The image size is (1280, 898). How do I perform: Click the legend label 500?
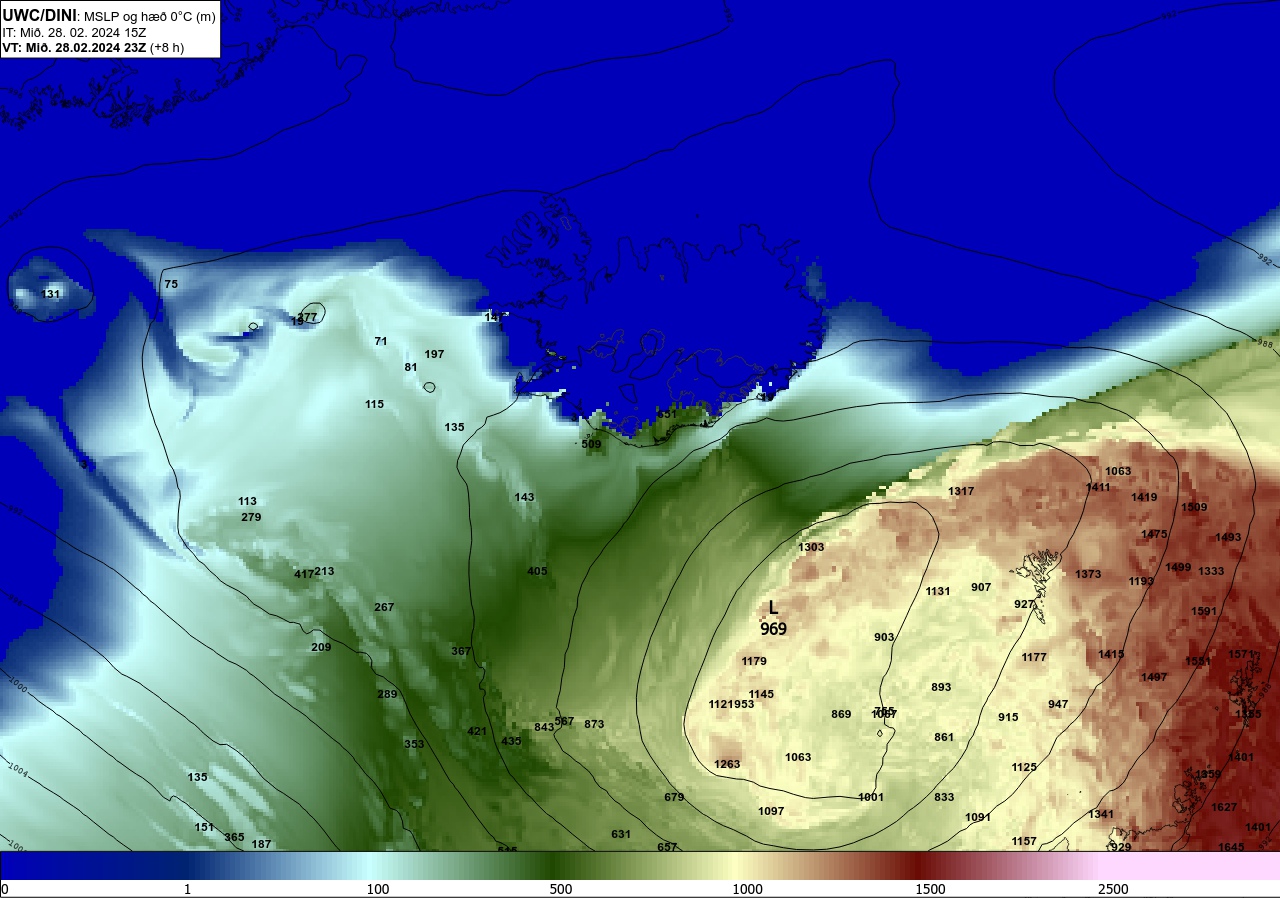coord(561,889)
